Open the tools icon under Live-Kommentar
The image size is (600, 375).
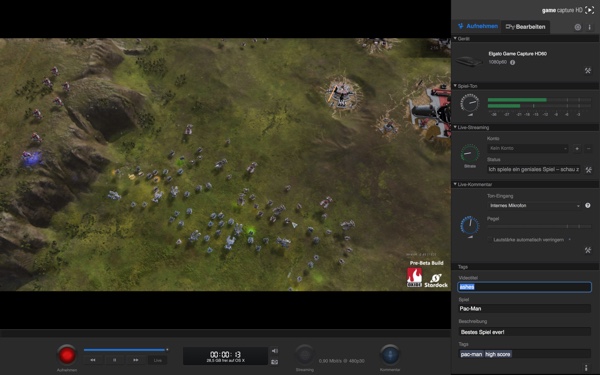pos(588,250)
